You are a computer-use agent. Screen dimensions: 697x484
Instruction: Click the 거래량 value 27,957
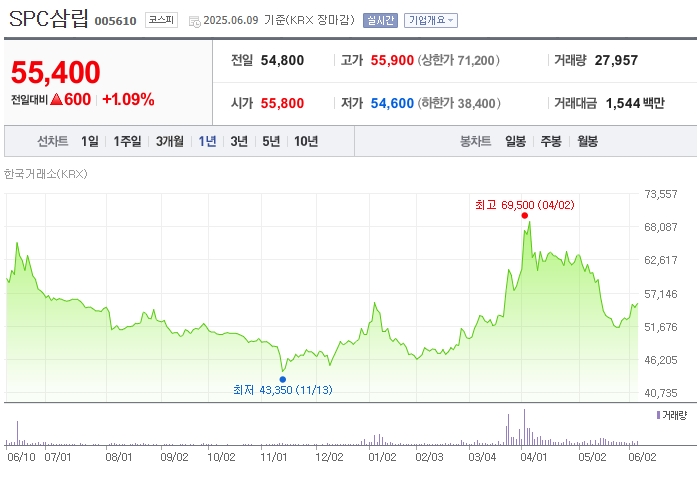coord(616,60)
